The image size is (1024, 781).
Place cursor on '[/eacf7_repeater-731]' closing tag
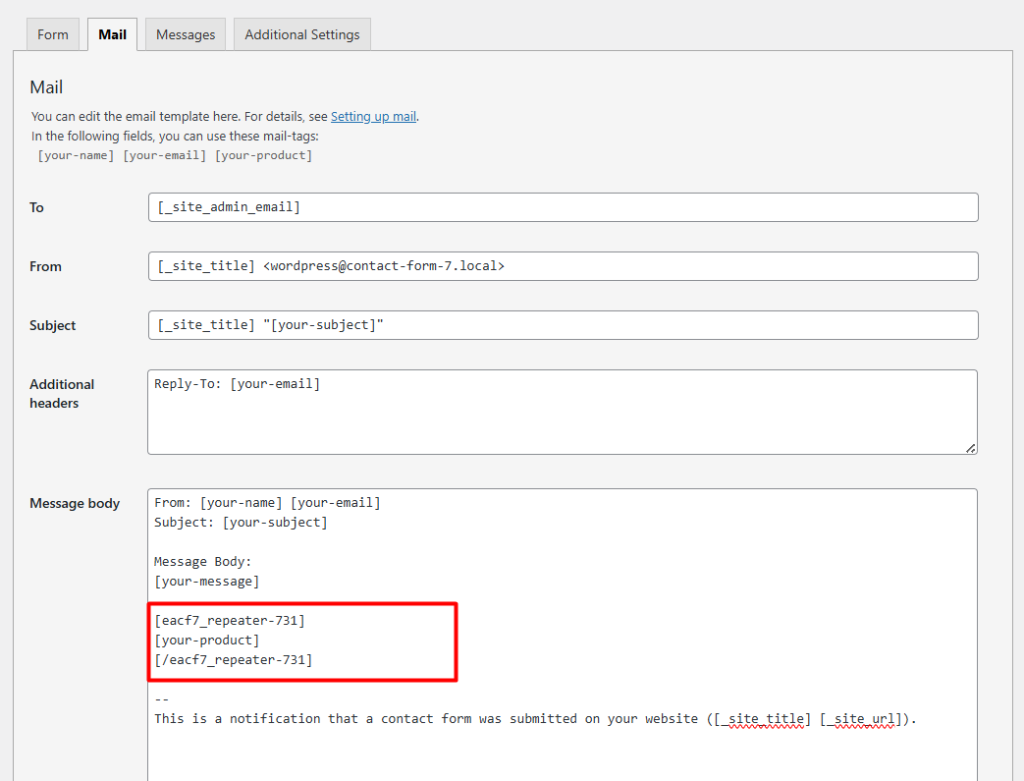click(233, 660)
